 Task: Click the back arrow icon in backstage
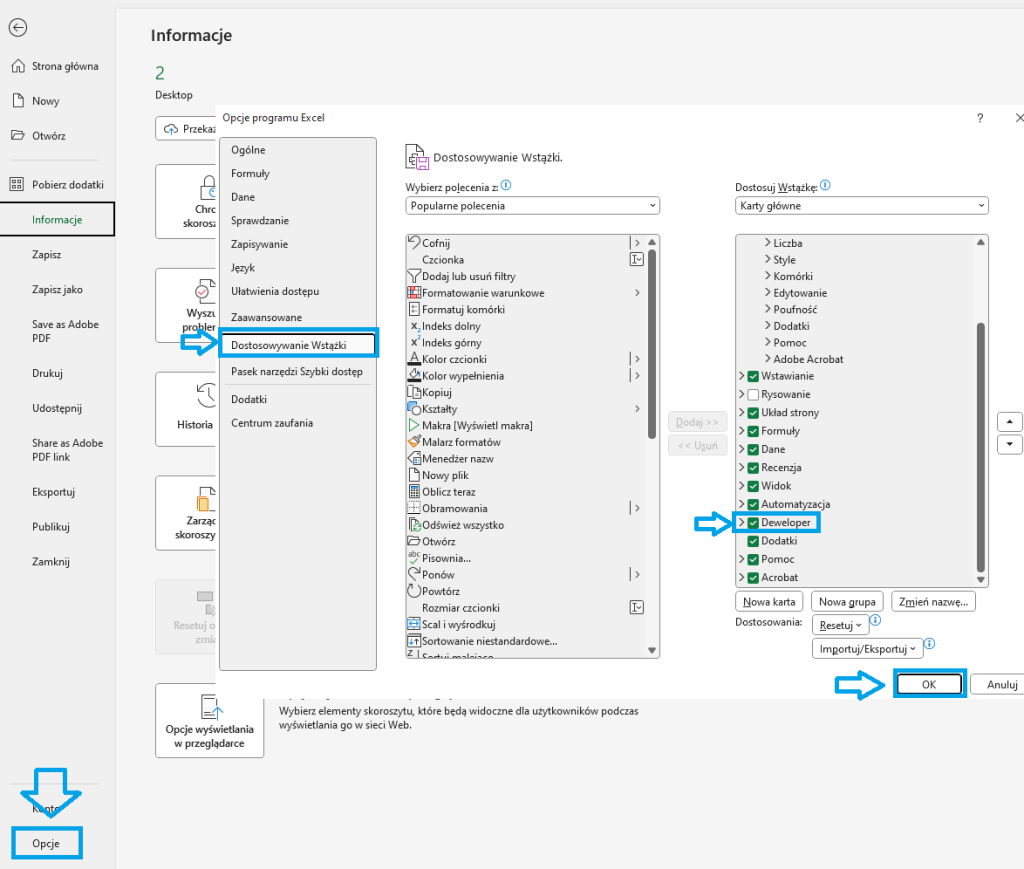pyautogui.click(x=17, y=28)
